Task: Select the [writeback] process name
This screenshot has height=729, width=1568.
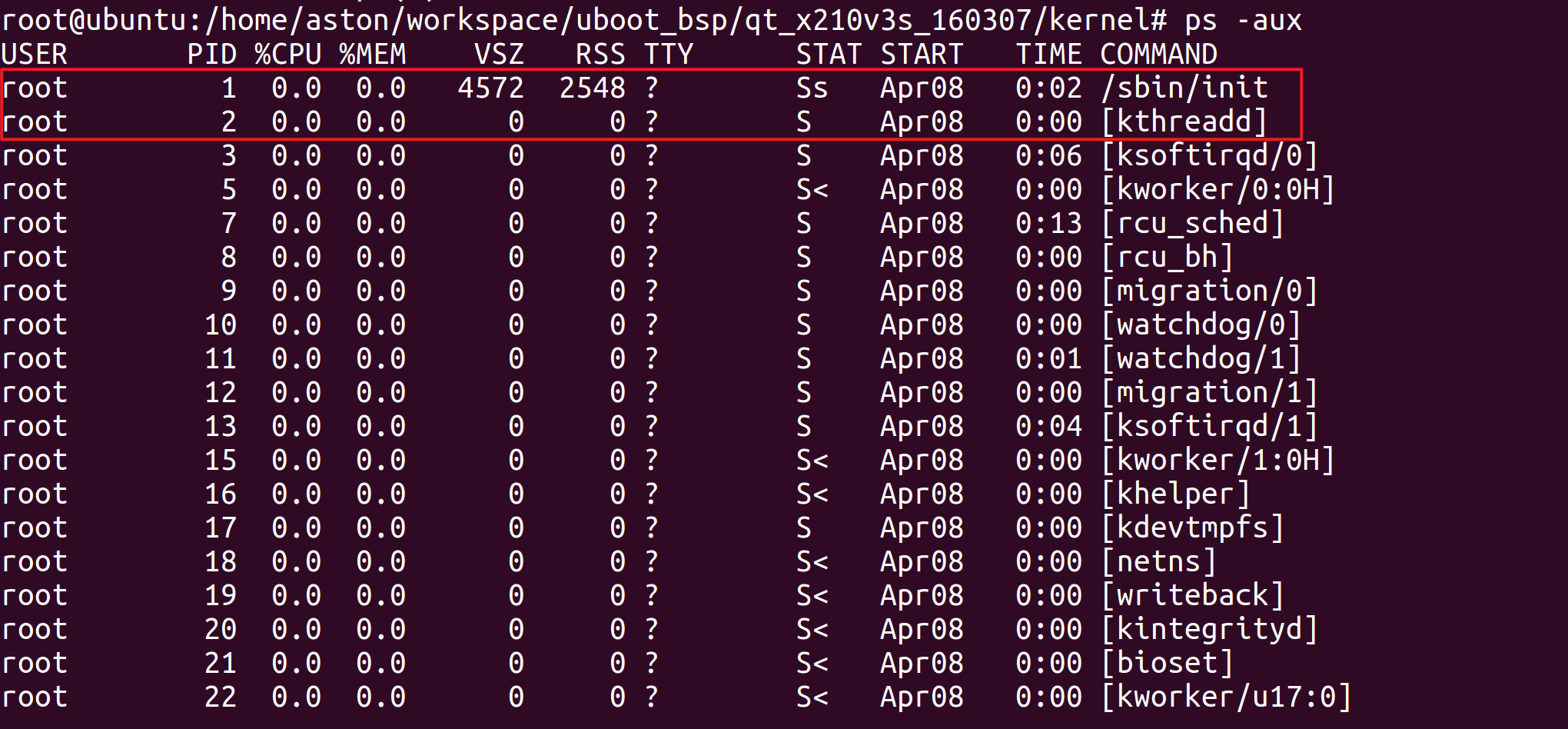Action: click(x=1193, y=595)
